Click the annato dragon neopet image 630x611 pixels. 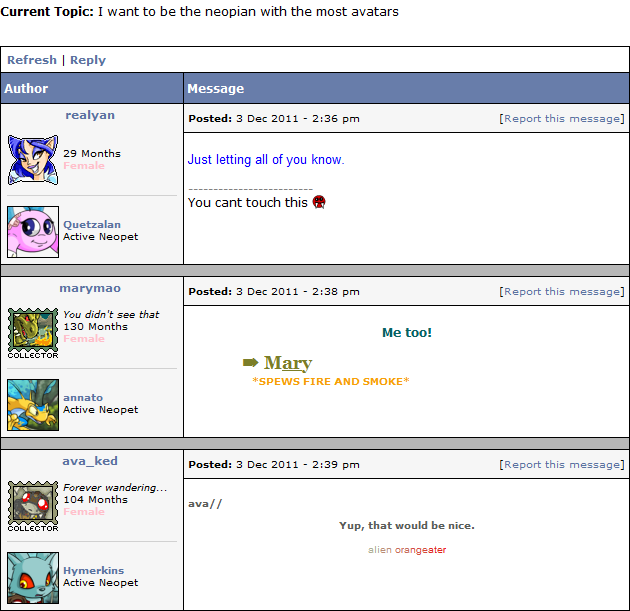[x=33, y=405]
